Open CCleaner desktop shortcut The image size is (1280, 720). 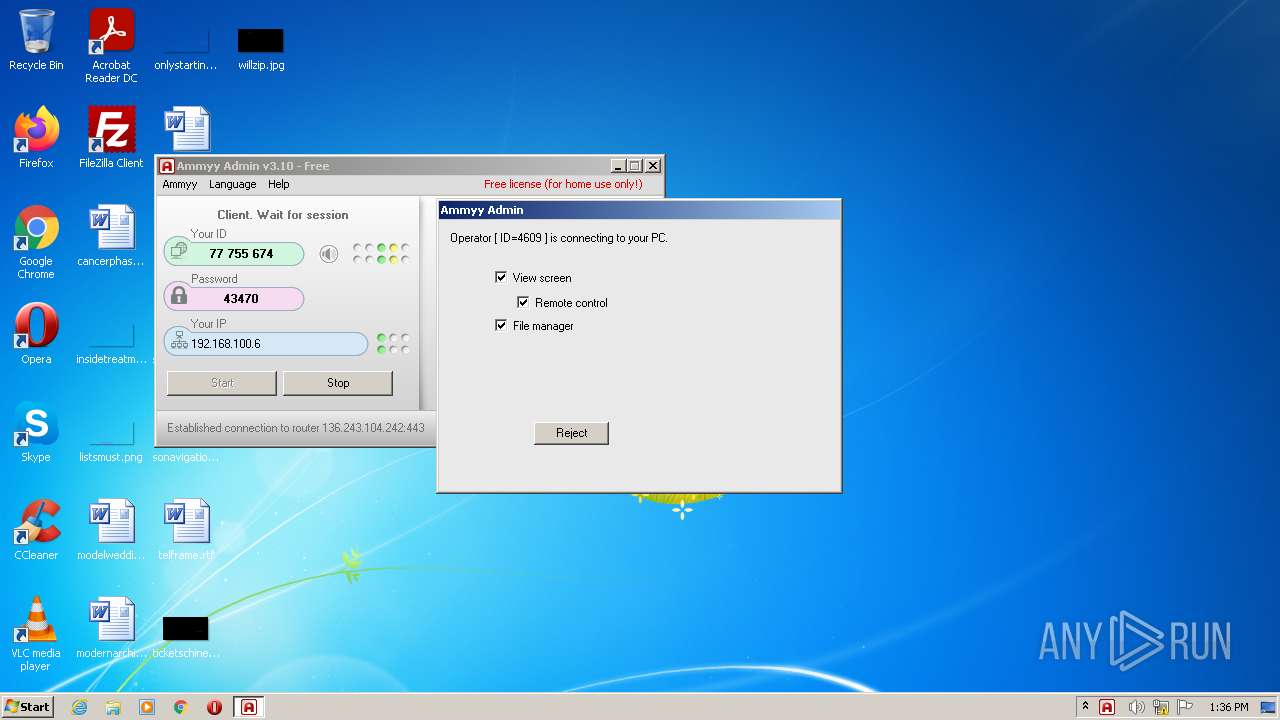[x=36, y=530]
